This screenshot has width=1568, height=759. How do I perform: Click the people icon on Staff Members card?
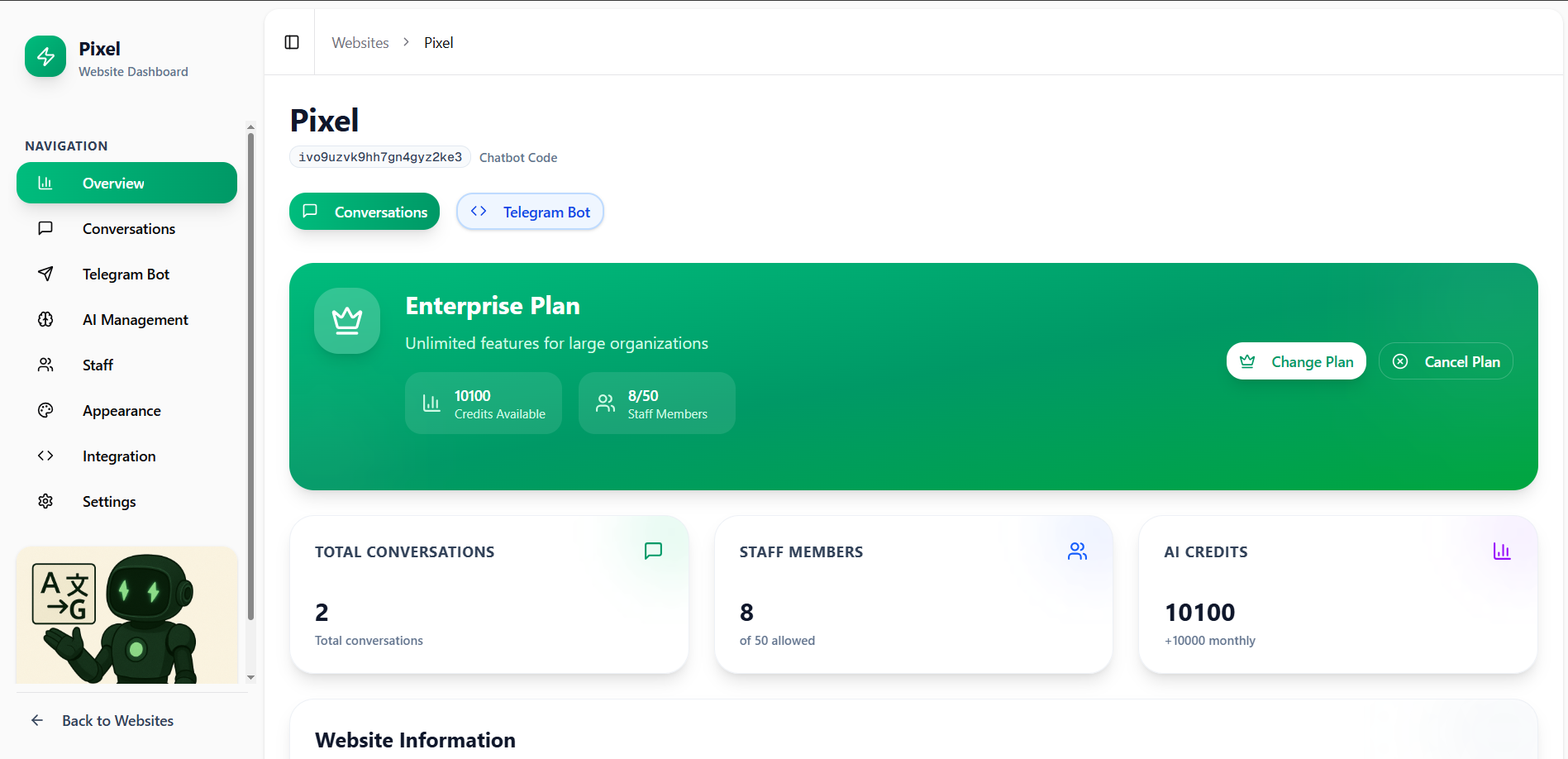pyautogui.click(x=1078, y=551)
